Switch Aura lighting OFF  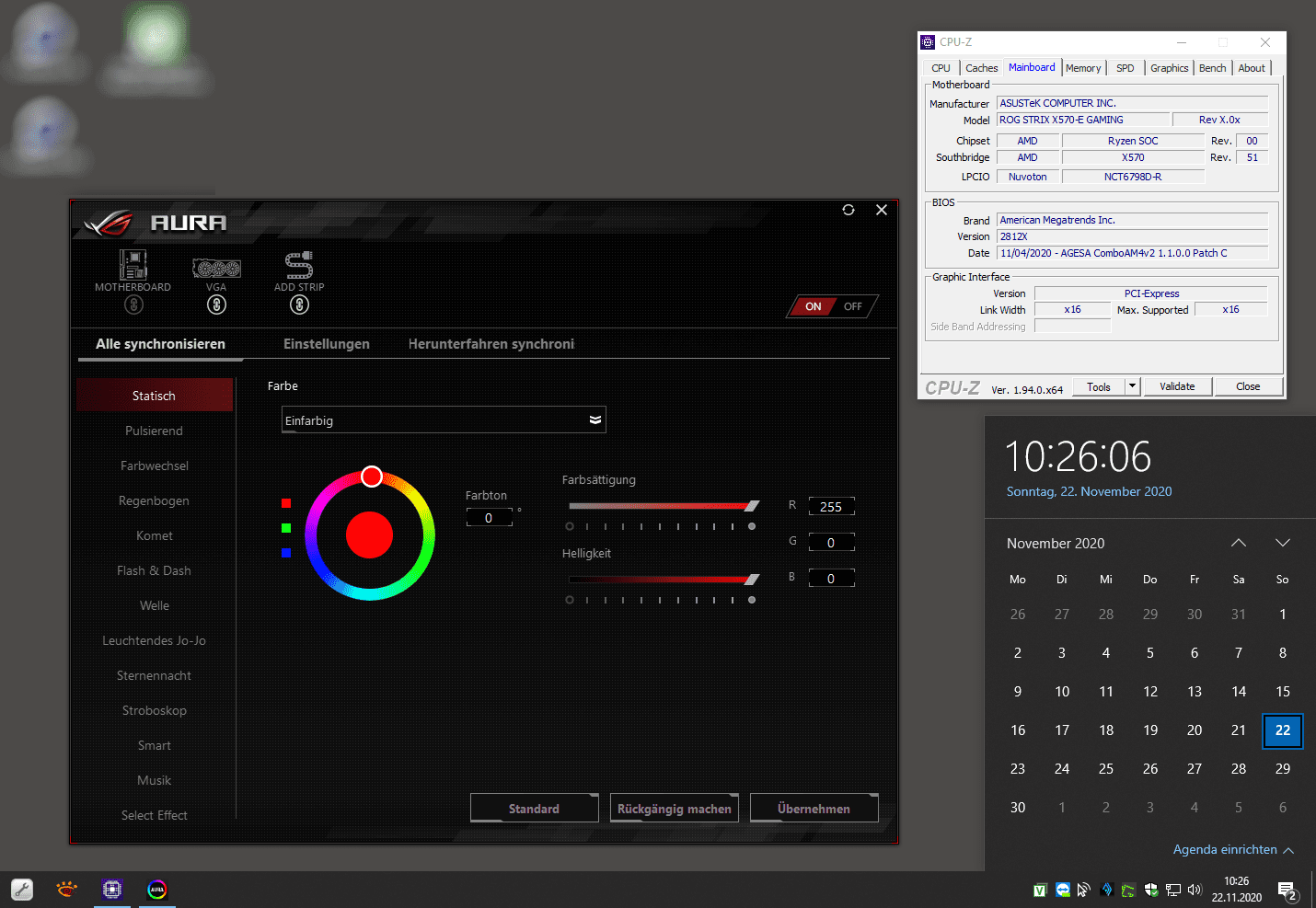pos(853,306)
